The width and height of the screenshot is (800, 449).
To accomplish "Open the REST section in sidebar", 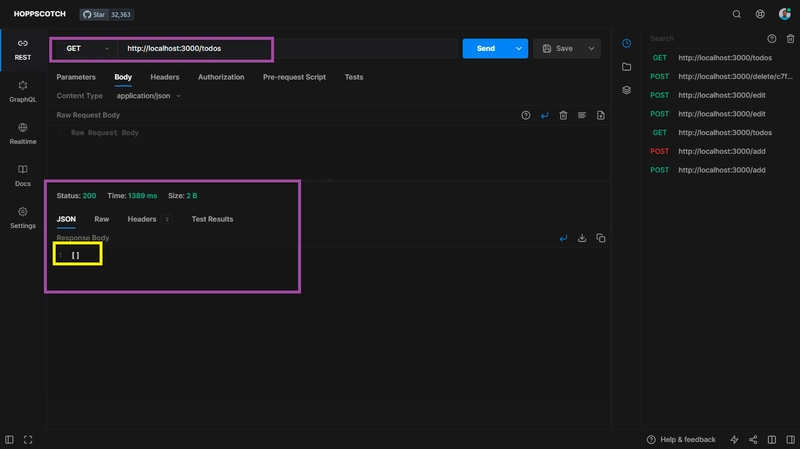I will tap(23, 49).
